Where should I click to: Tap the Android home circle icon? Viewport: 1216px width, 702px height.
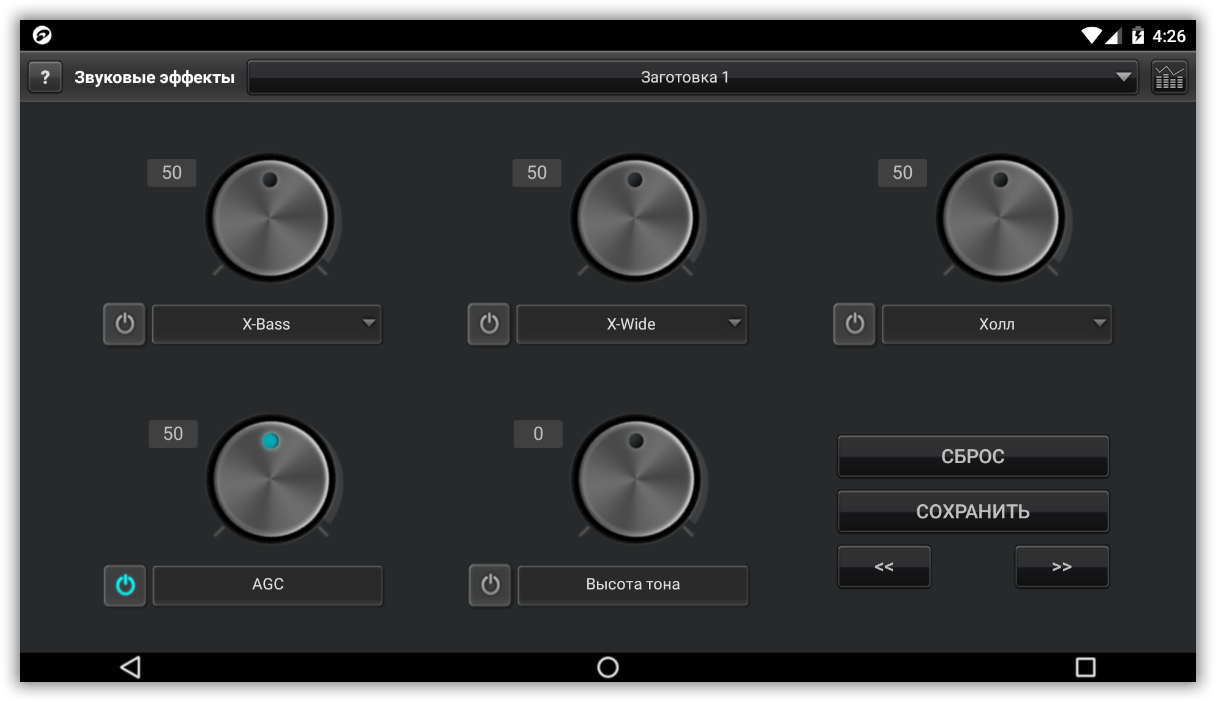coord(608,667)
